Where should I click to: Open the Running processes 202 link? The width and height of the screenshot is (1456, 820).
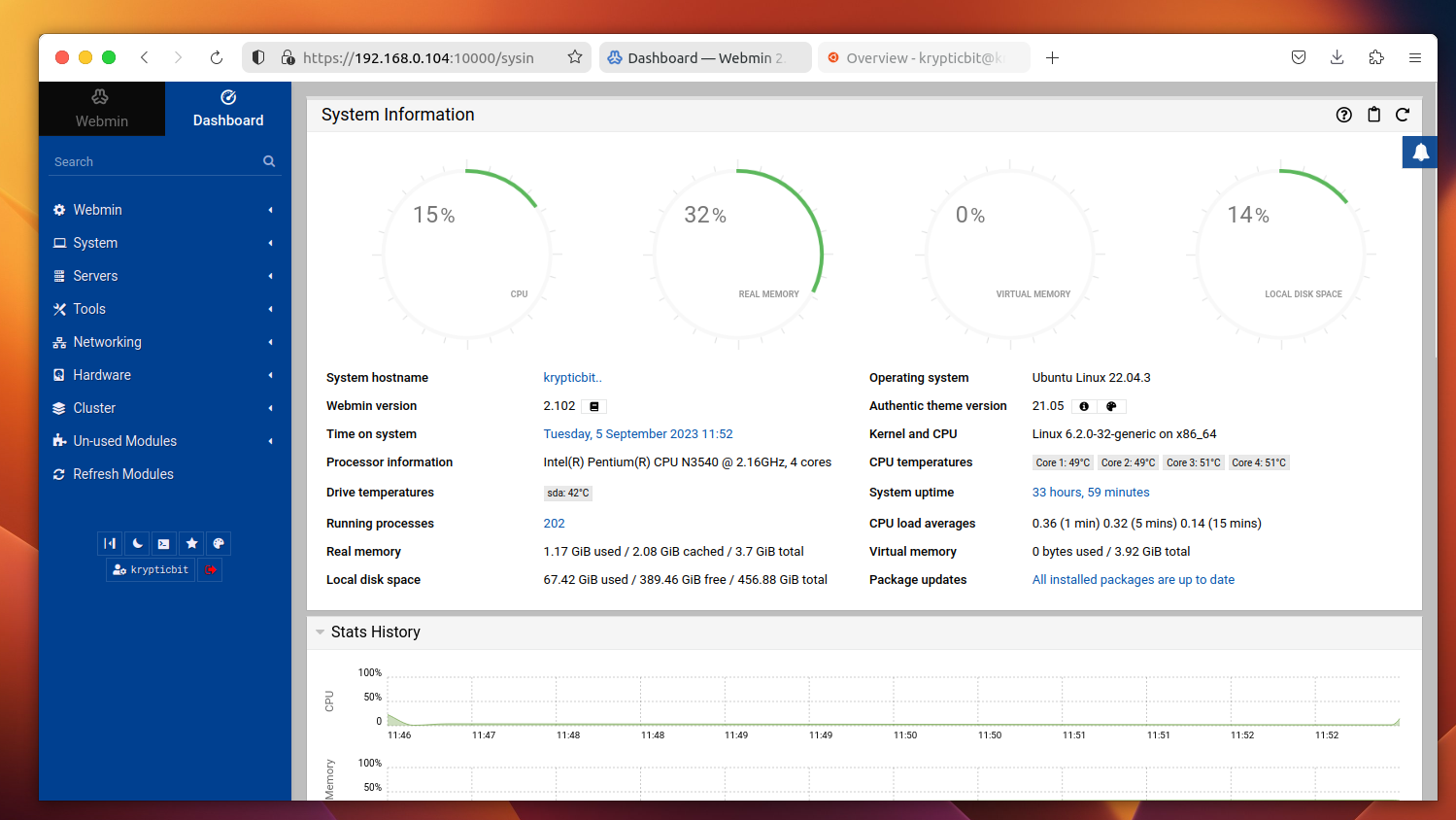coord(554,524)
